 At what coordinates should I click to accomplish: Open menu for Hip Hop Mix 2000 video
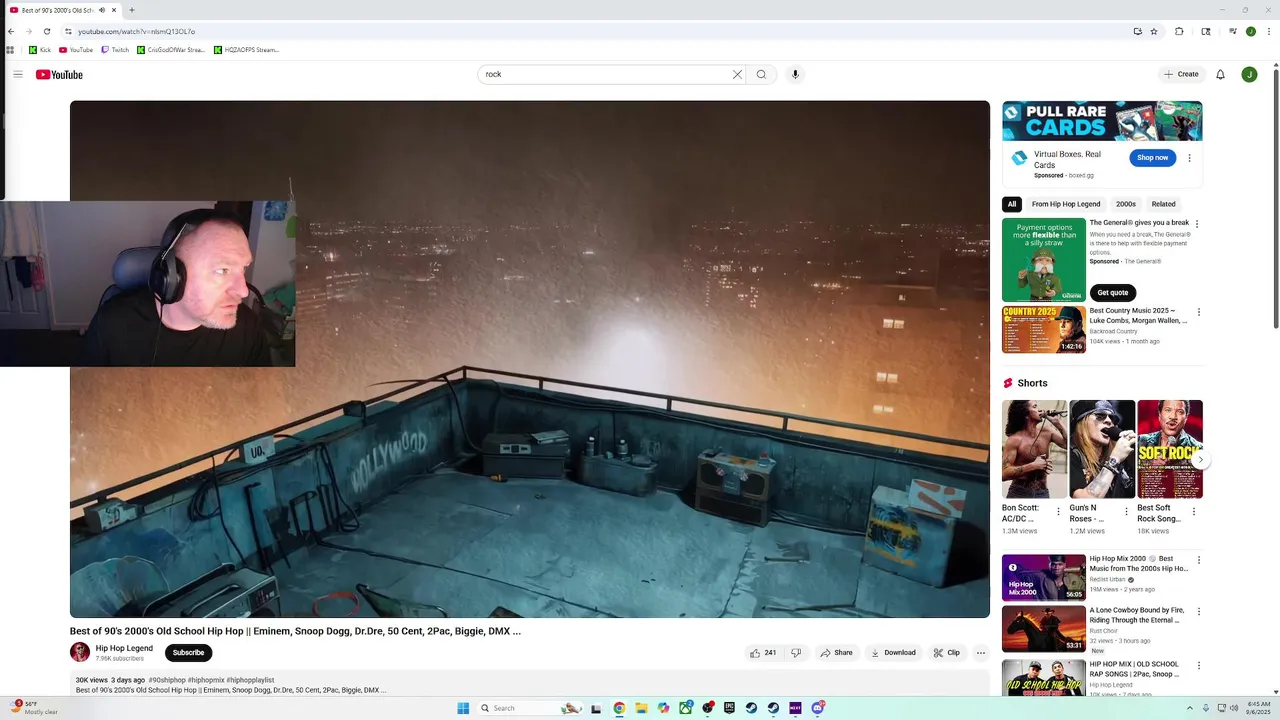tap(1199, 560)
